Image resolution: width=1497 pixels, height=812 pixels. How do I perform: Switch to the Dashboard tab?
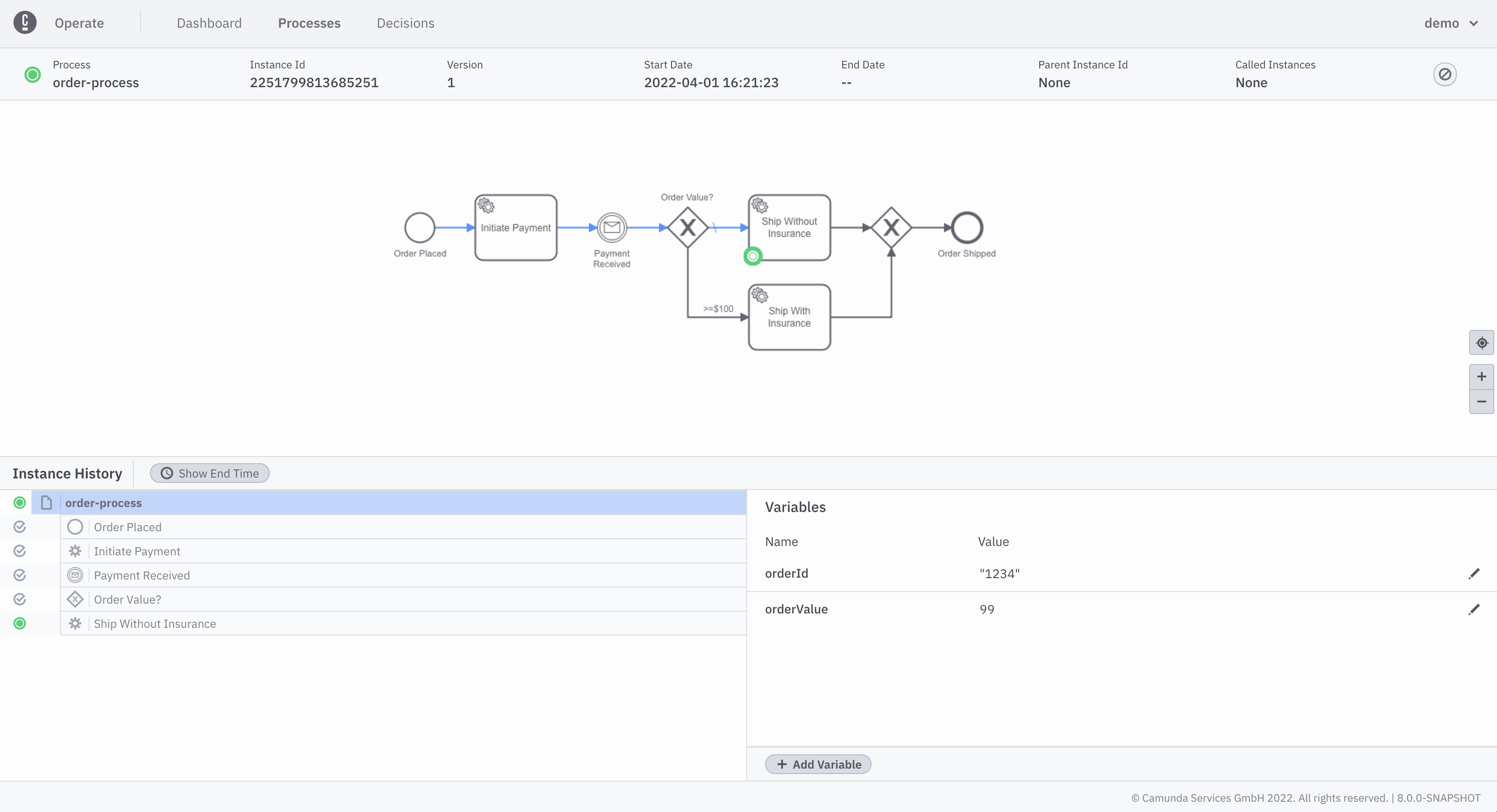coord(208,23)
